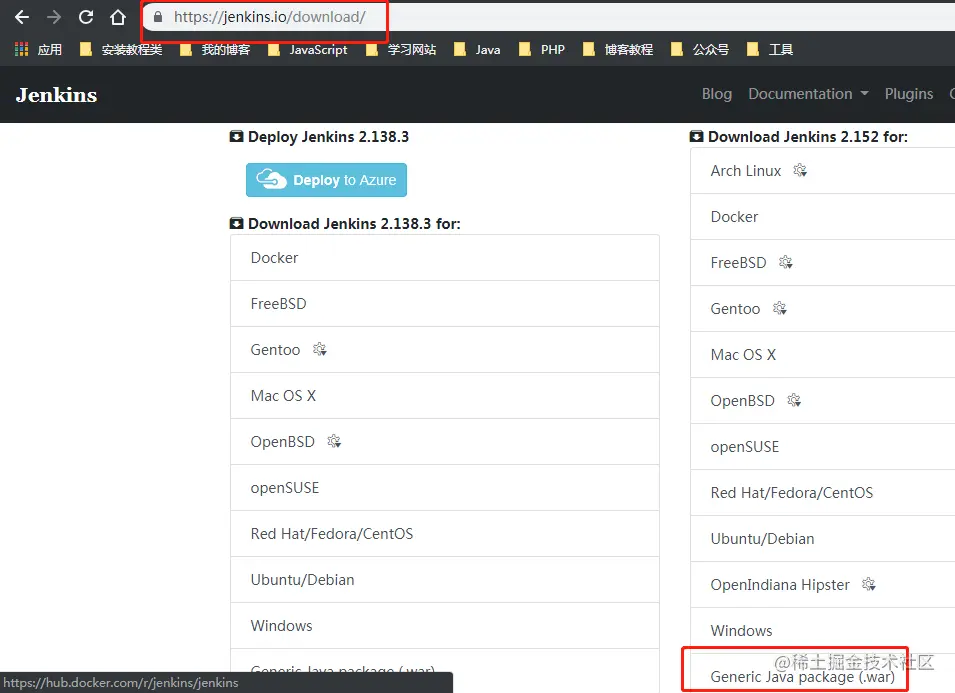Screen dimensions: 955x693
Task: Select OpenBSD under Jenkins 2.152
Action: click(823, 401)
